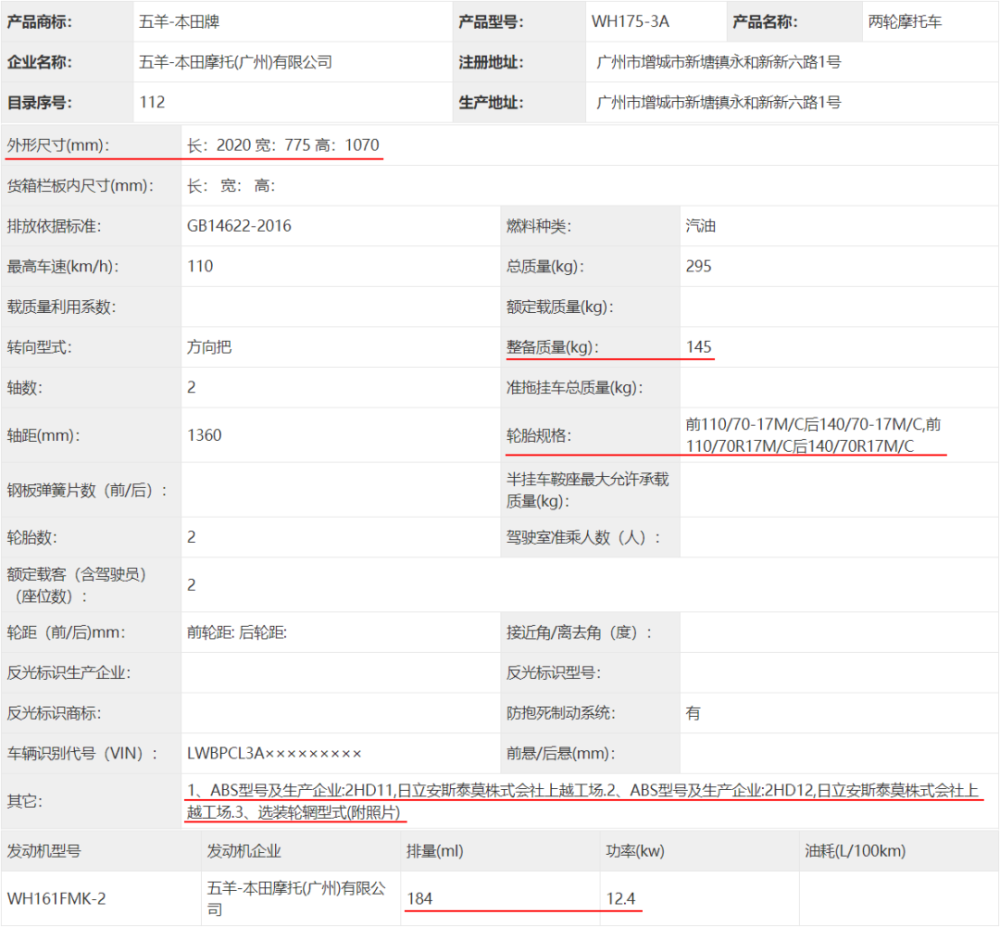Image resolution: width=1000 pixels, height=927 pixels.
Task: Select tire spec 前110/70-17M/C后140/70-17M/C
Action: coord(804,425)
